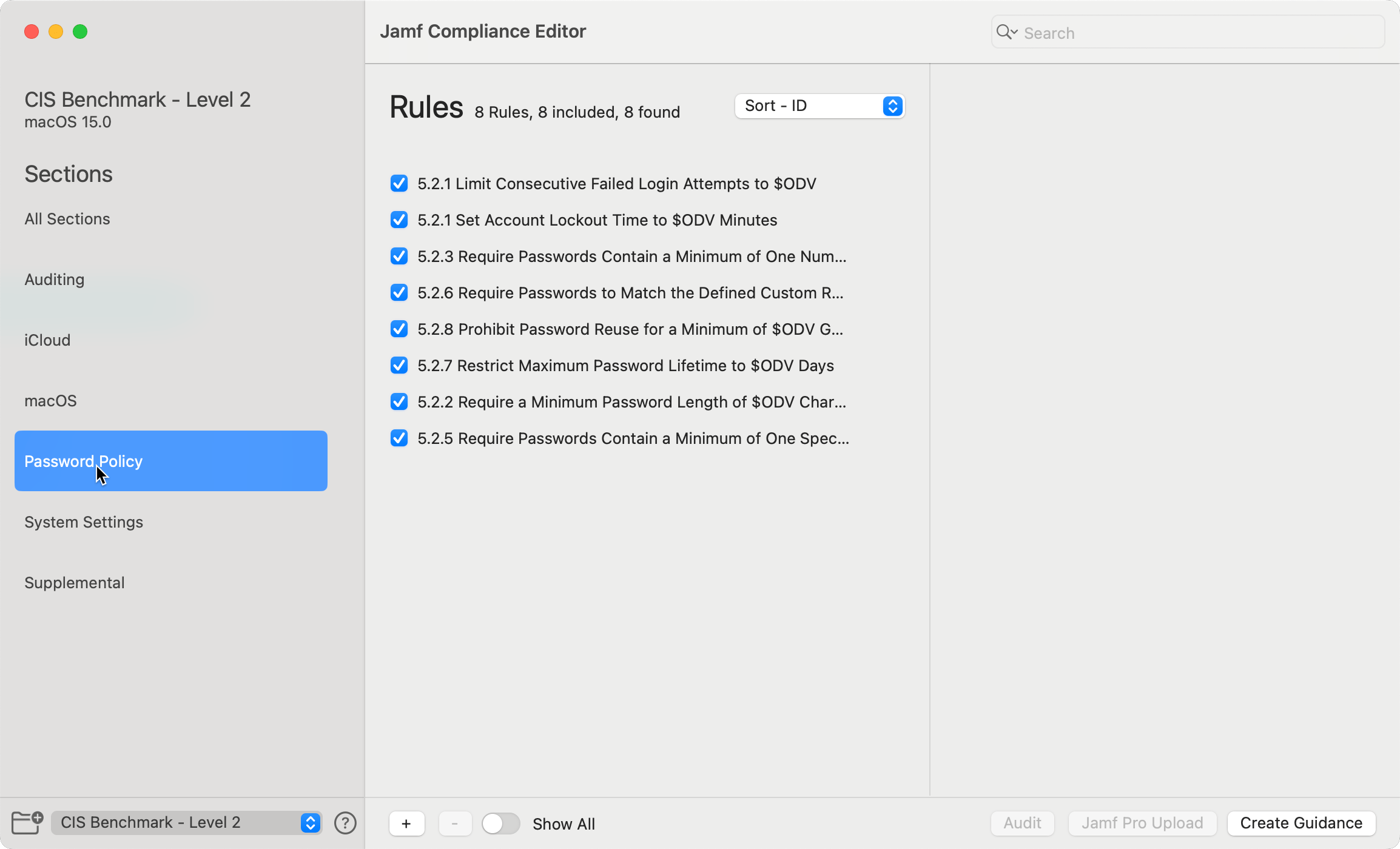Click the Create Guidance button
The width and height of the screenshot is (1400, 849).
tap(1301, 823)
